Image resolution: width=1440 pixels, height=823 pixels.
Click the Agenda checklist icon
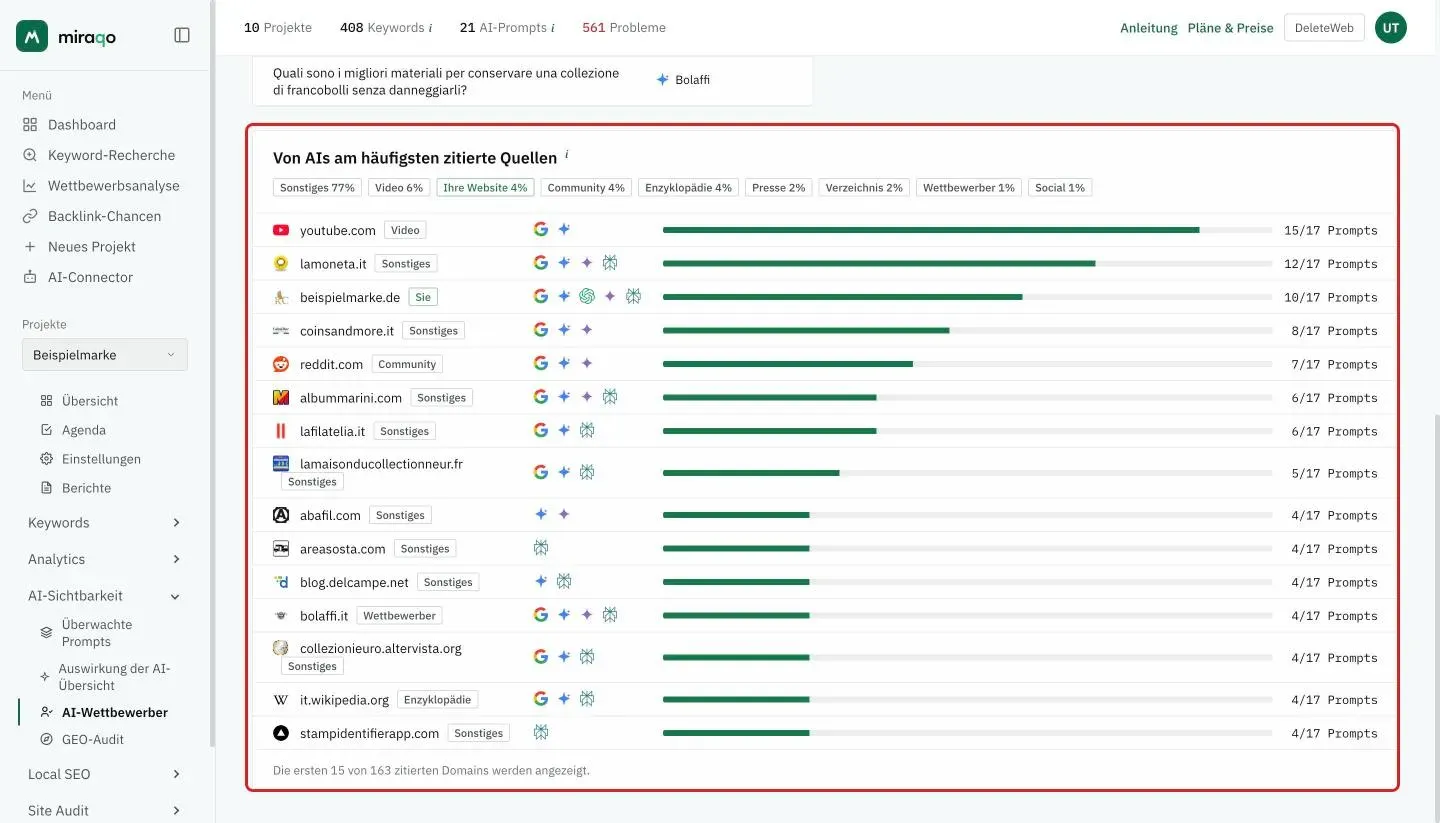tap(46, 430)
